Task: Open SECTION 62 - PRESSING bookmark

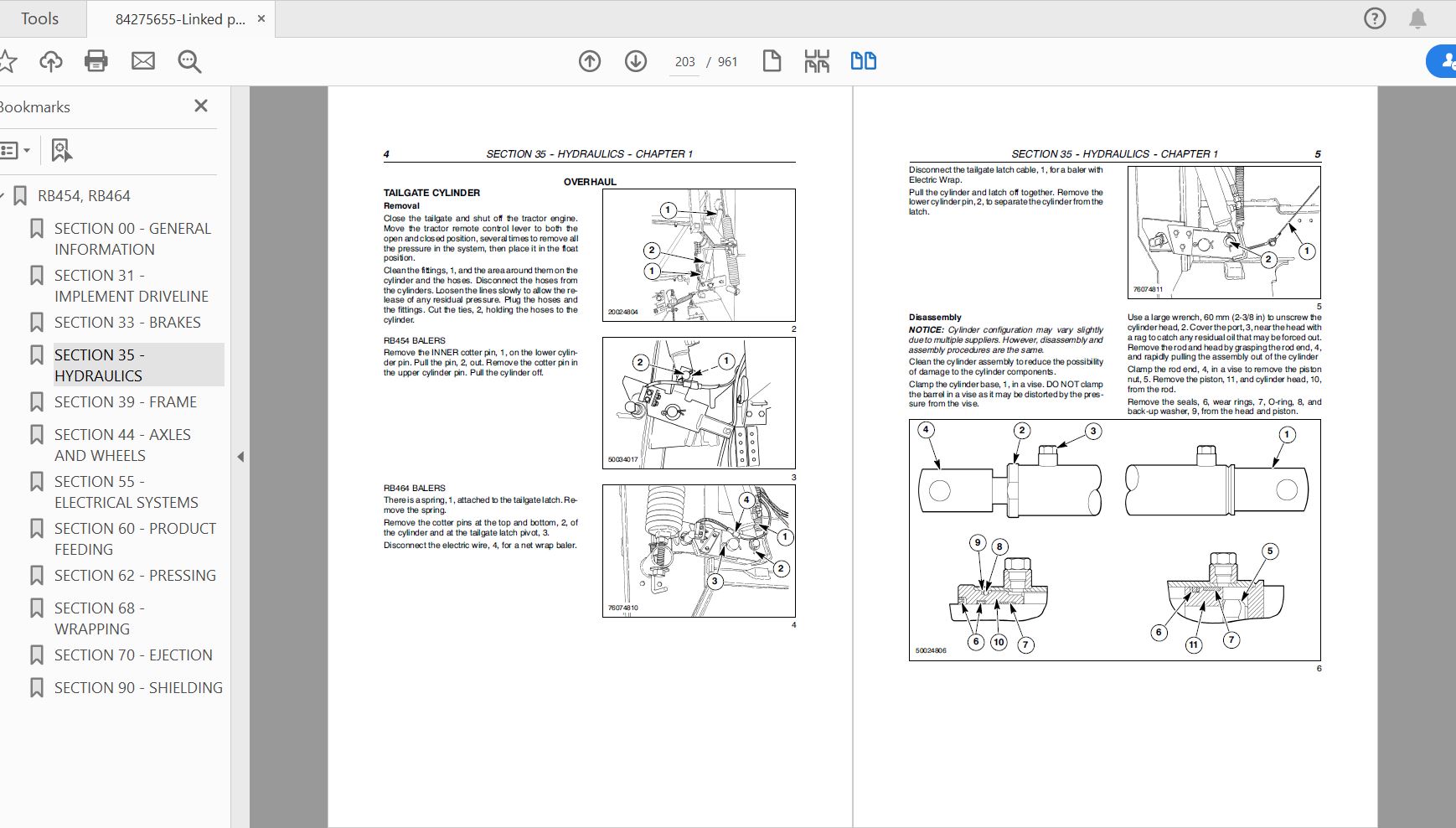Action: [135, 576]
